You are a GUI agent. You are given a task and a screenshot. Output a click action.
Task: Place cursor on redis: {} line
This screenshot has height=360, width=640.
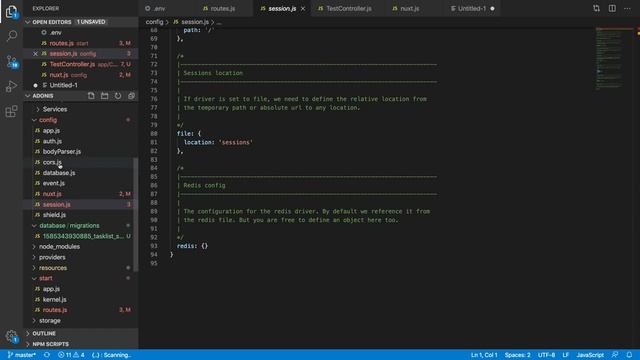point(192,246)
